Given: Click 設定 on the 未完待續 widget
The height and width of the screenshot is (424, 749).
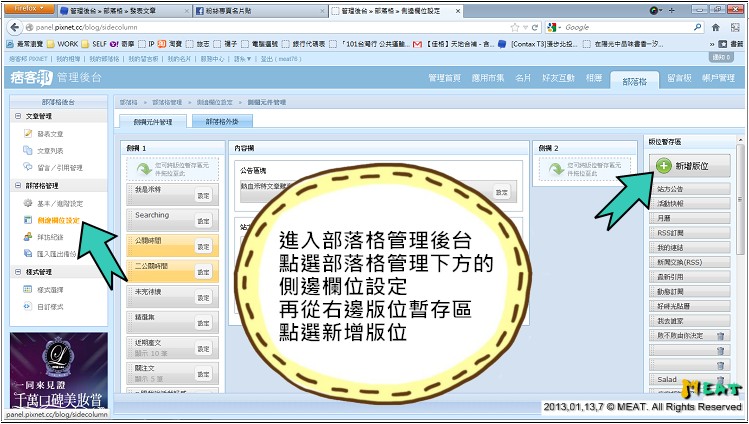Looking at the screenshot, I should coord(203,297).
